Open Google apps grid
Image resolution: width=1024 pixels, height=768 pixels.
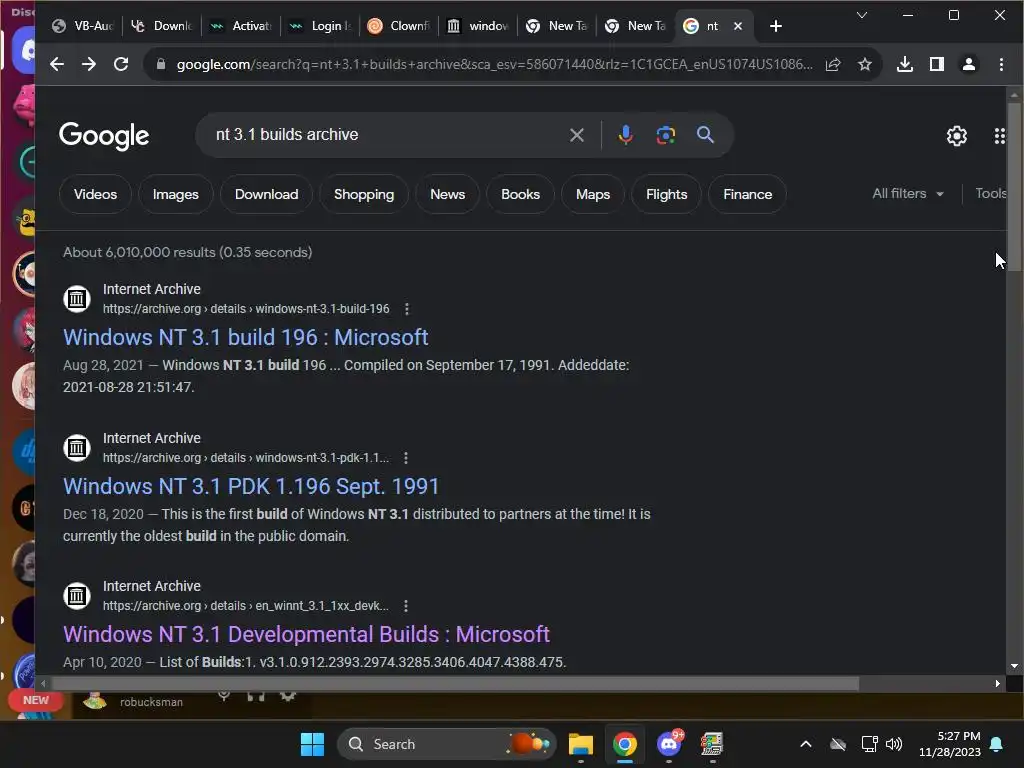click(999, 136)
